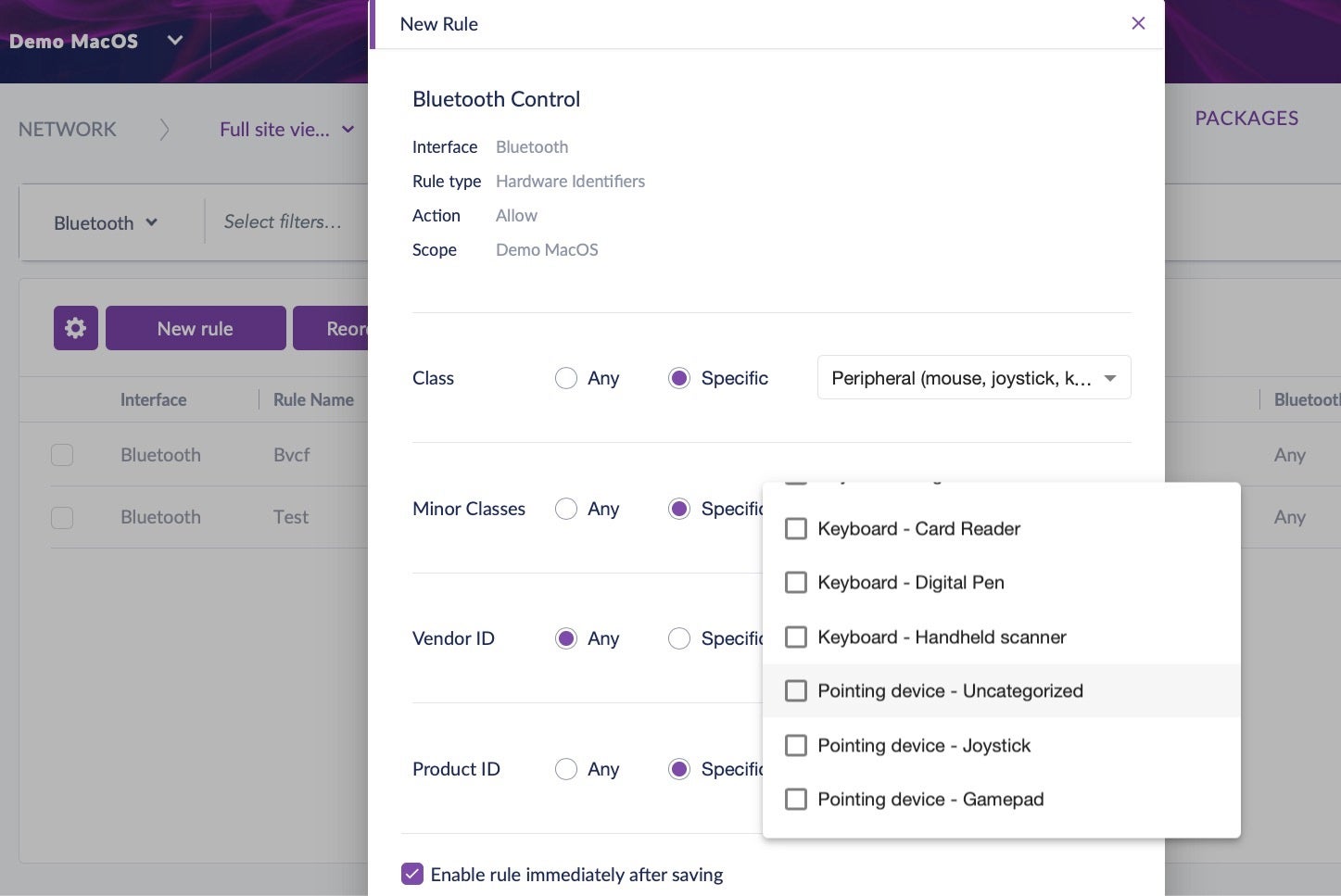1341x896 pixels.
Task: Select Any radio for Class
Action: point(566,378)
